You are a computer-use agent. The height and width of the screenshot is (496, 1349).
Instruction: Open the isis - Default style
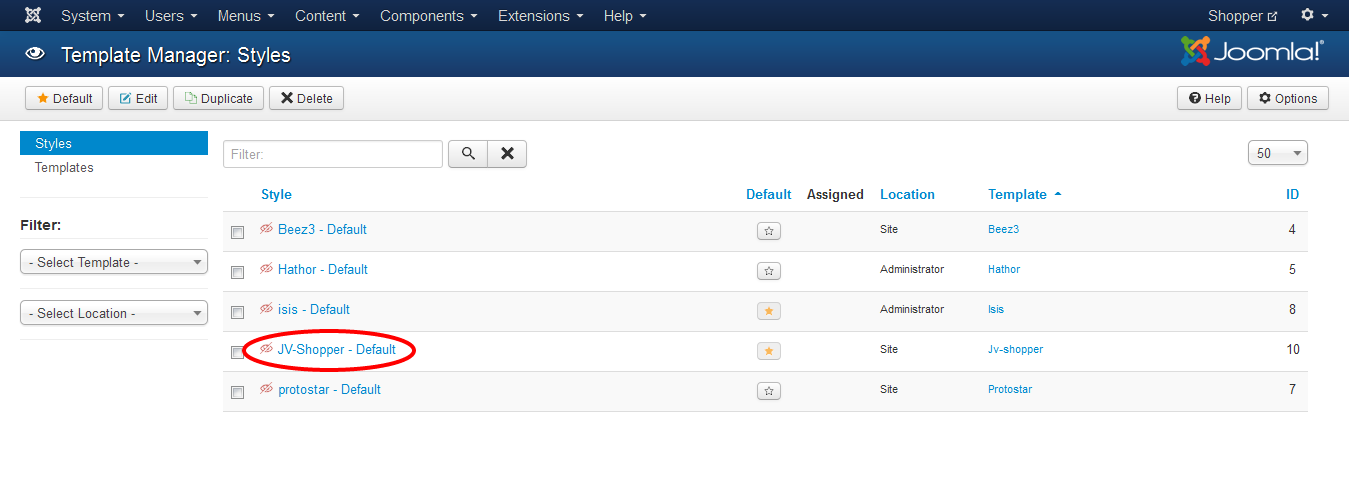tap(314, 309)
